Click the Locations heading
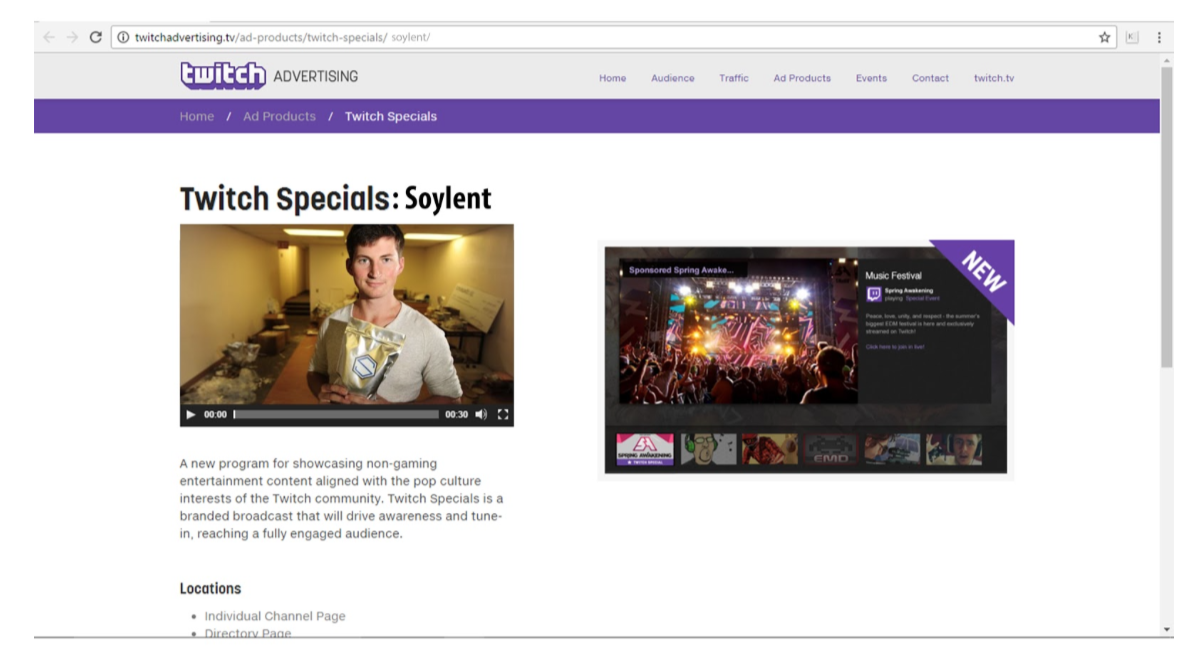Viewport: 1200px width, 666px height. point(210,588)
